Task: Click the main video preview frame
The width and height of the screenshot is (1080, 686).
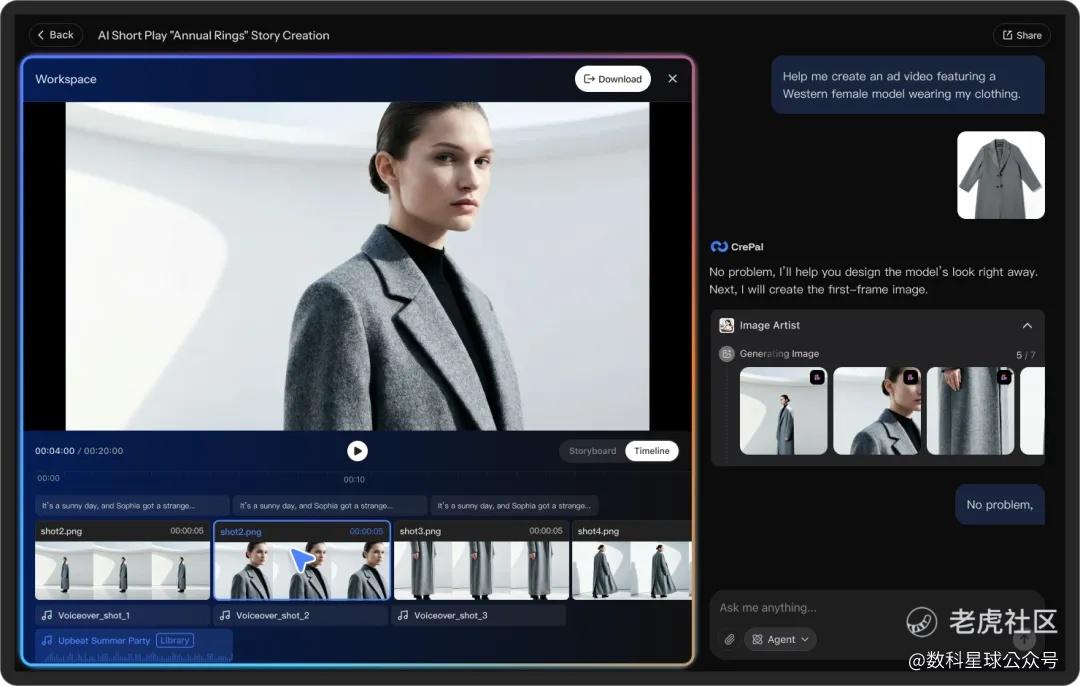Action: [357, 267]
